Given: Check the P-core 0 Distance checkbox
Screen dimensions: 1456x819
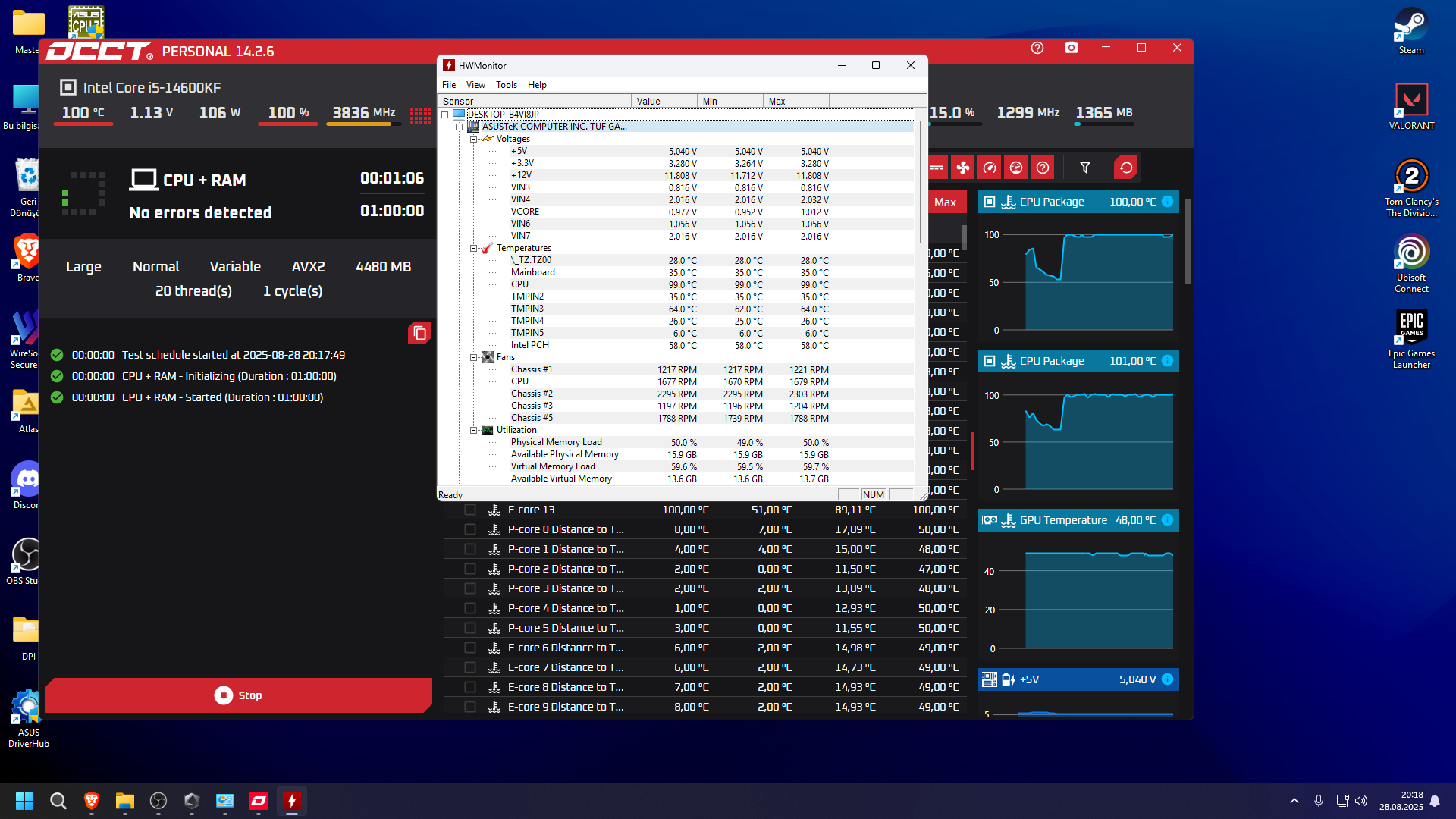Looking at the screenshot, I should coord(470,529).
